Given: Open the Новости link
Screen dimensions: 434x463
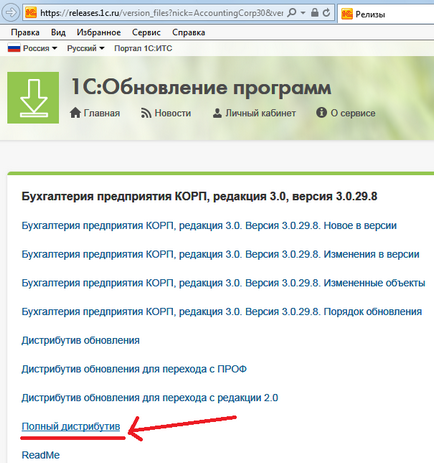Looking at the screenshot, I should [173, 113].
